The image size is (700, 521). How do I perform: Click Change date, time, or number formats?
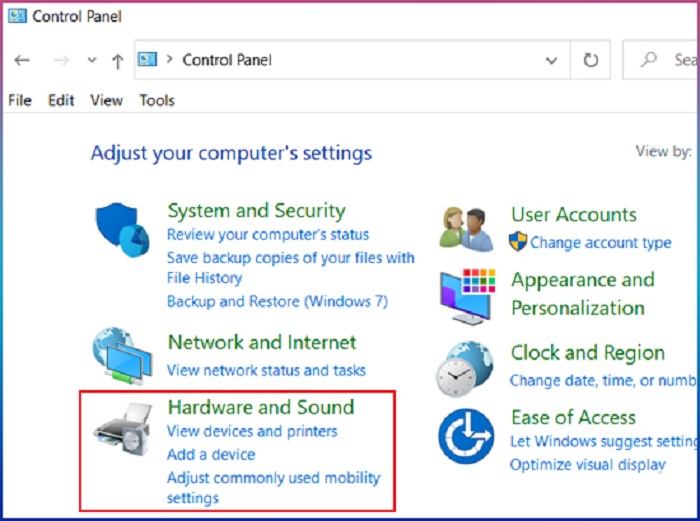click(603, 380)
